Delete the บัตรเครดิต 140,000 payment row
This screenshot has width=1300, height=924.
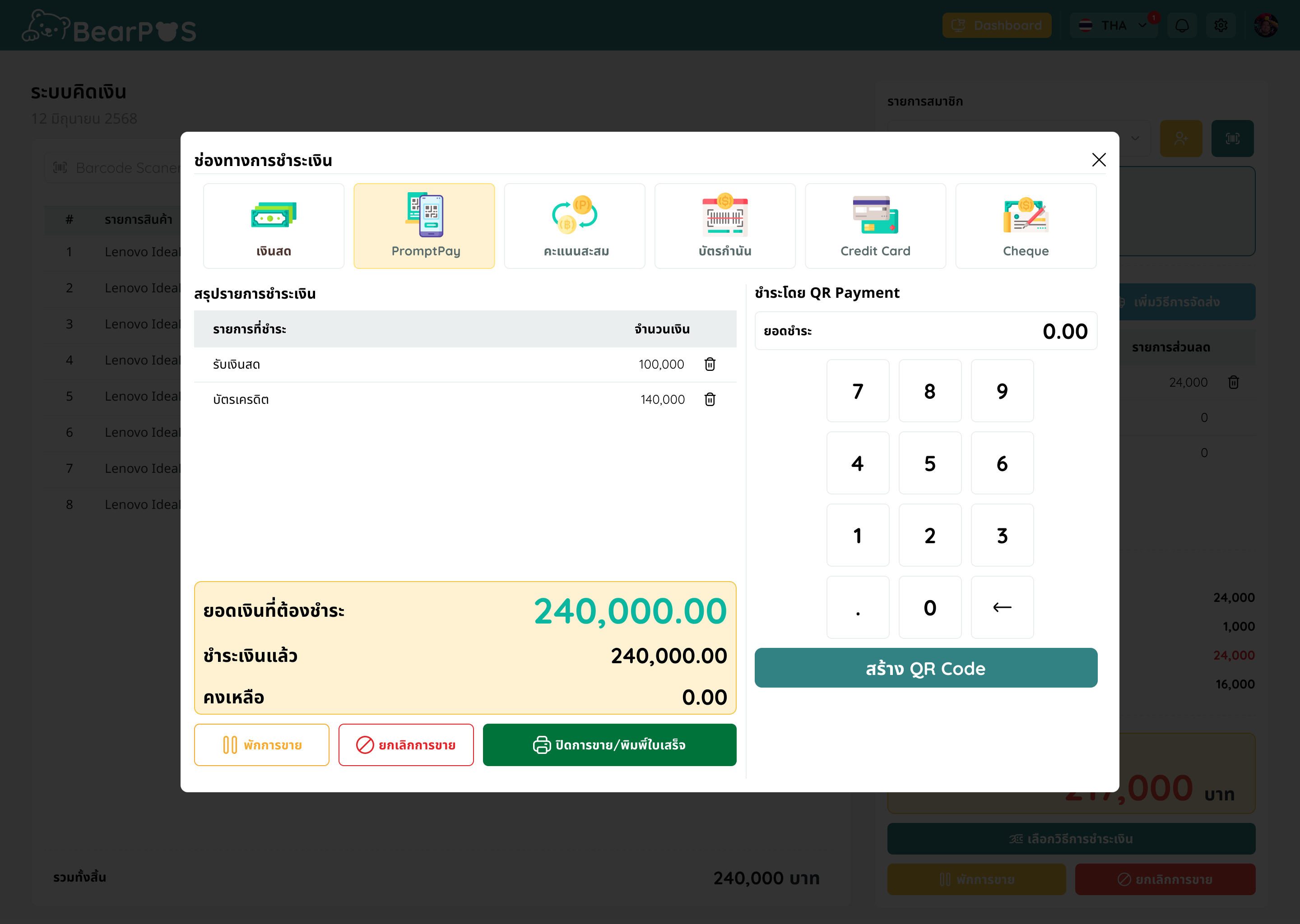710,399
